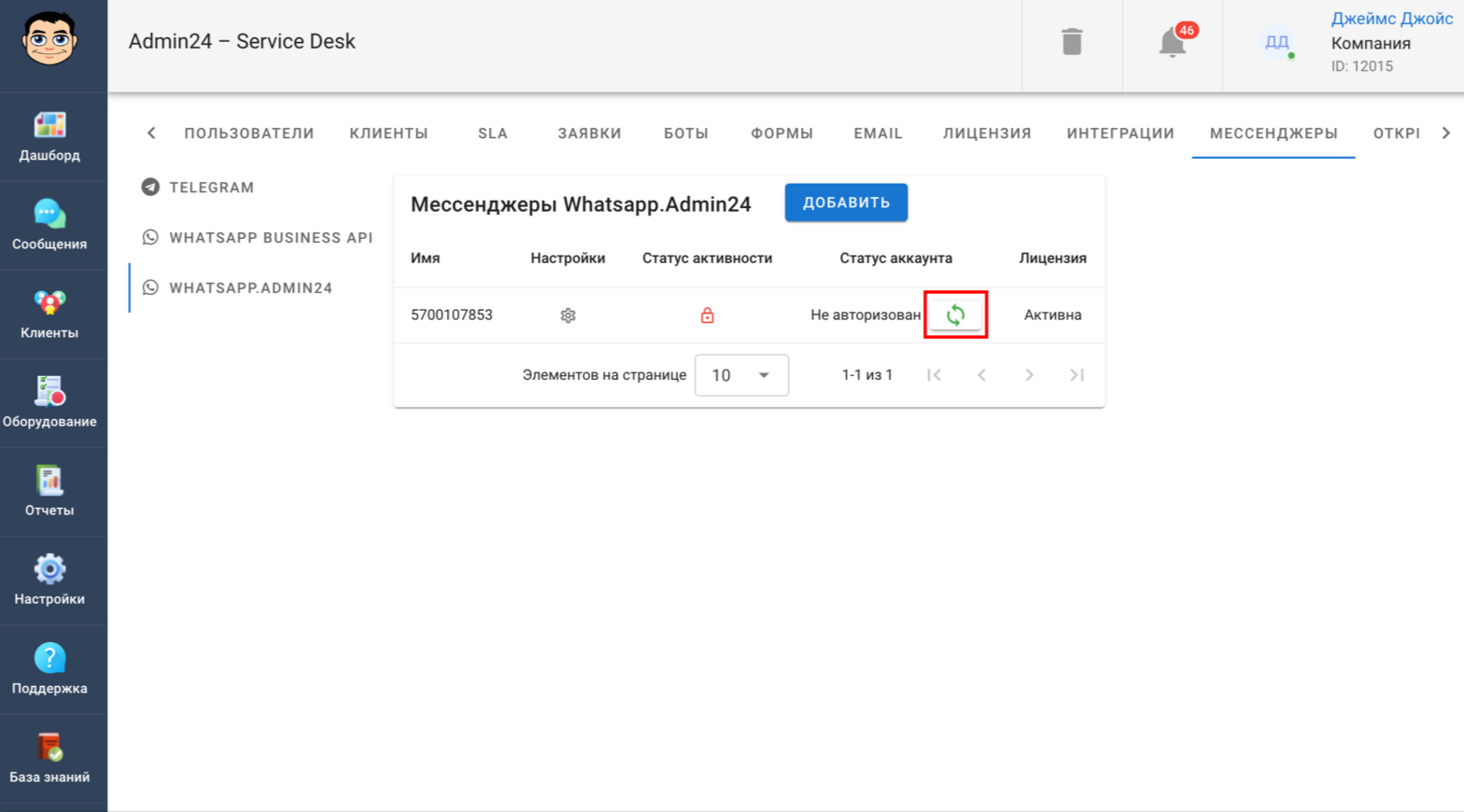Screen dimensions: 1464x812
Task: Open notifications bell with 46 badge
Action: click(1173, 42)
